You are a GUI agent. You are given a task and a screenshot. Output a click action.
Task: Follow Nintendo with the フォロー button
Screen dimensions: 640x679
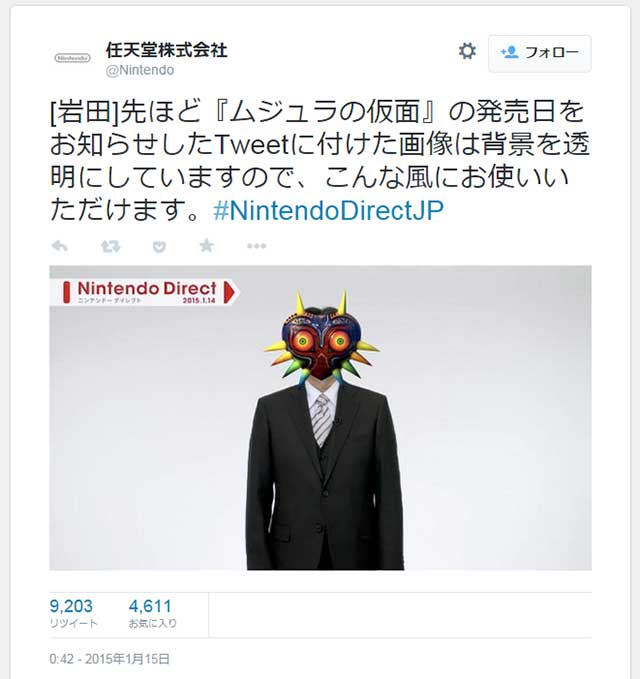pos(540,53)
